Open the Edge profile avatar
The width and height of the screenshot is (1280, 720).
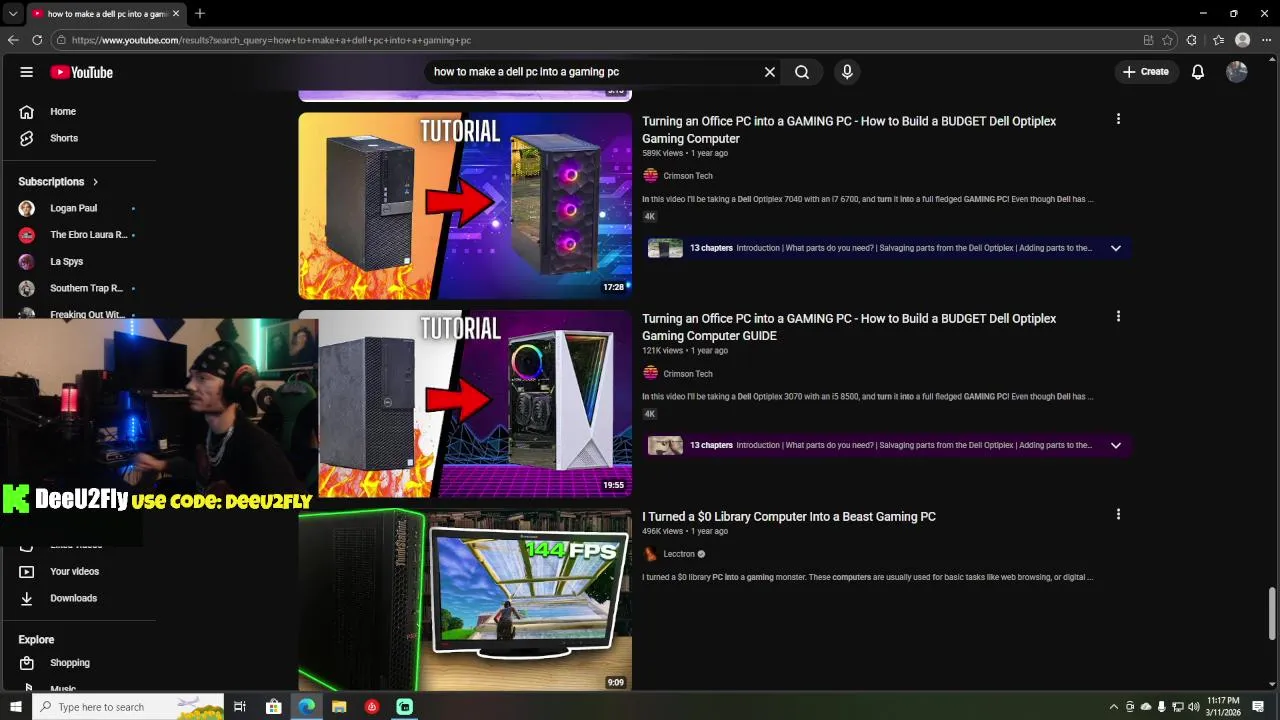pyautogui.click(x=1243, y=40)
